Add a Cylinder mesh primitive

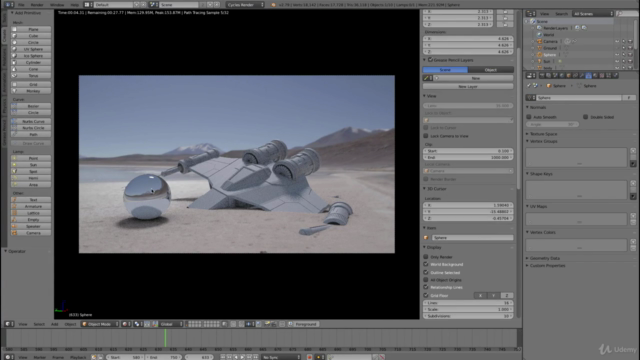click(x=31, y=62)
